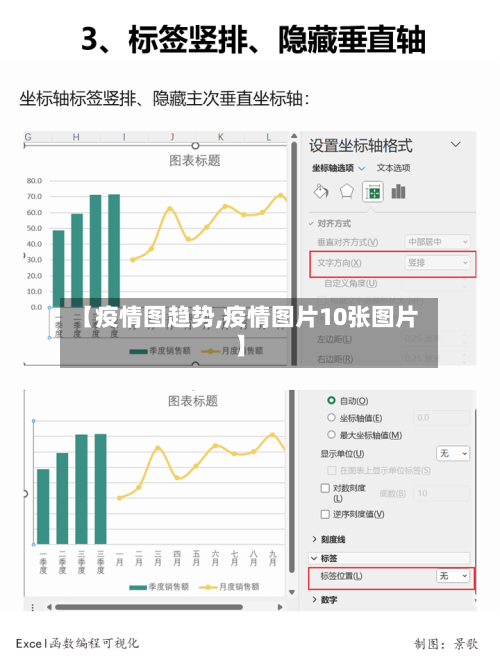The image size is (500, 666).
Task: Open 垂直对齐方式 dropdown showing 中部居中
Action: 437,242
